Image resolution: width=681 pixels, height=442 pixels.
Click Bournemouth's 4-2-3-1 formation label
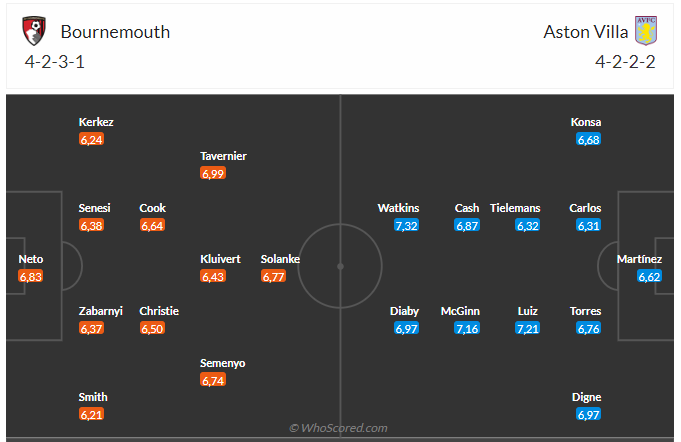click(x=54, y=62)
